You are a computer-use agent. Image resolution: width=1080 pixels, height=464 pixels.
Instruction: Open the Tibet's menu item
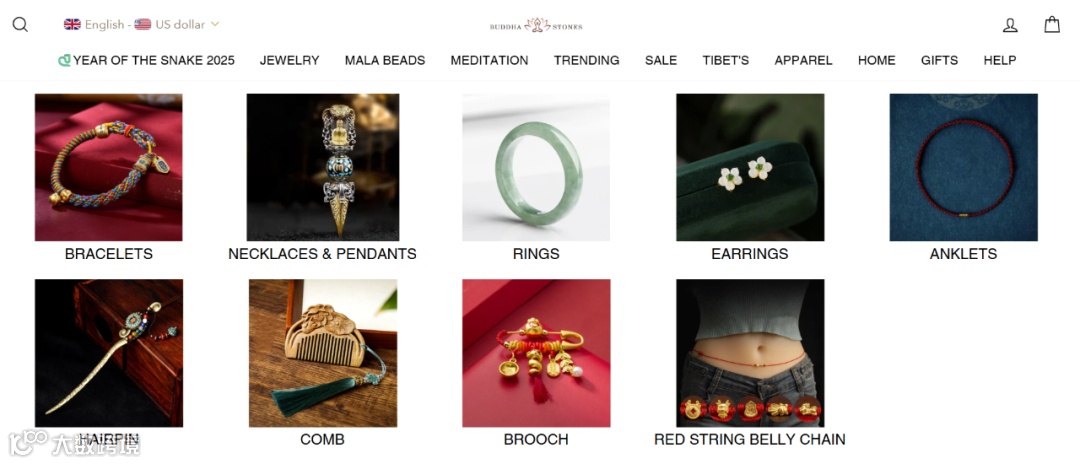(x=725, y=61)
